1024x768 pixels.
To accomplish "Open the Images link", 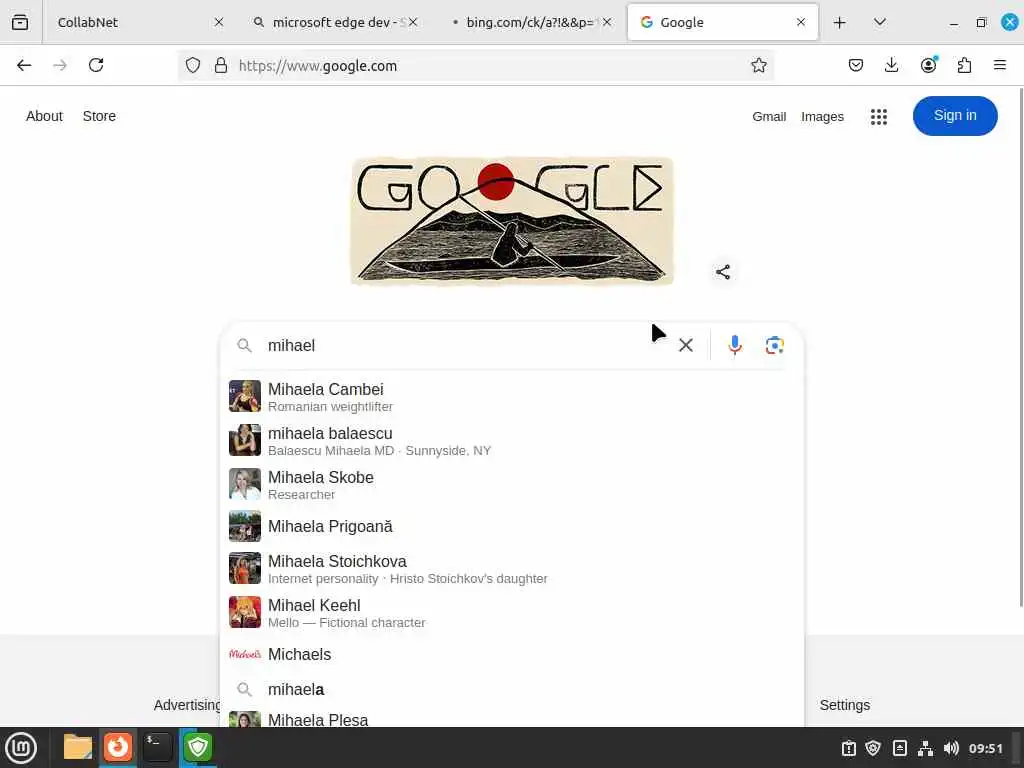I will (822, 116).
